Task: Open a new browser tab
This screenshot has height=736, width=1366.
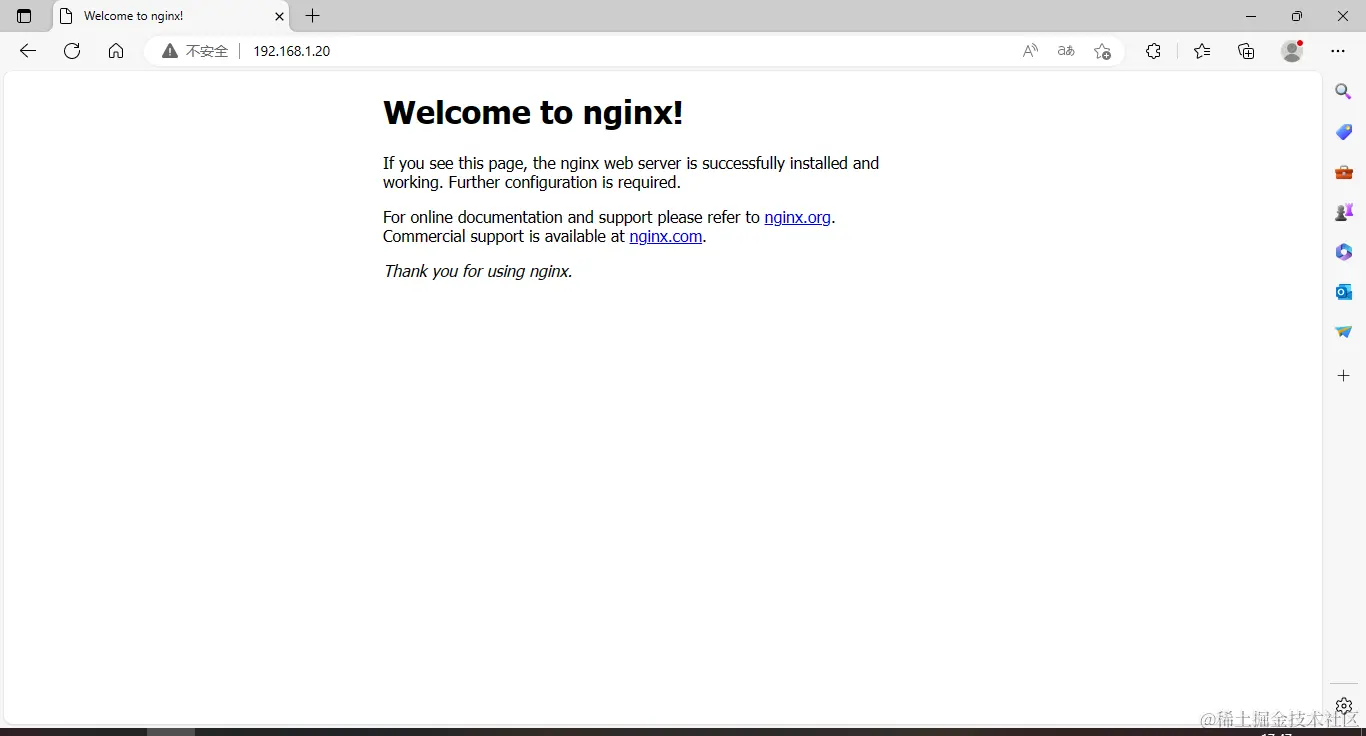Action: [313, 16]
